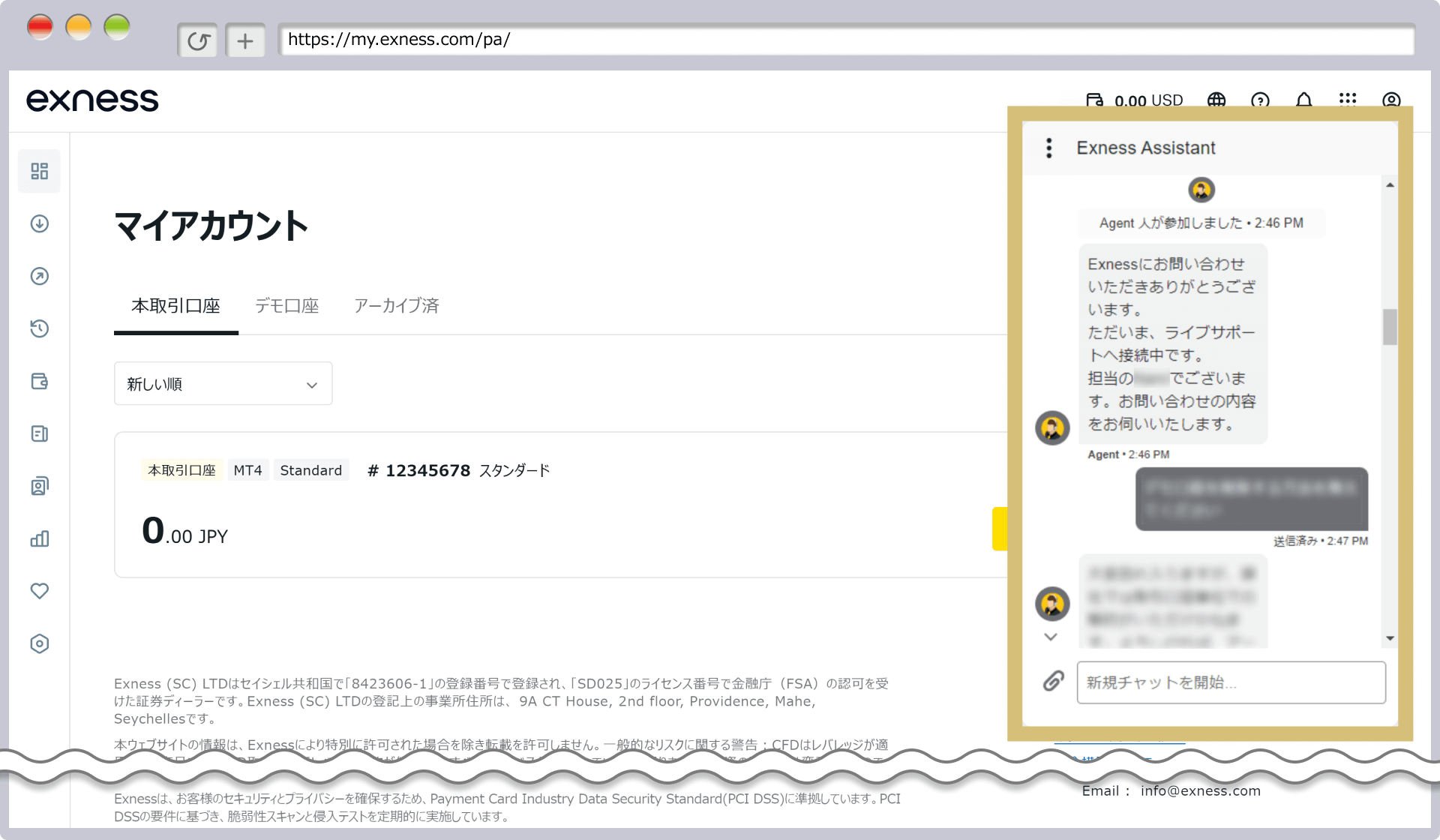The width and height of the screenshot is (1440, 840).
Task: Click the agent avatar beside the greeting message
Action: [1052, 427]
